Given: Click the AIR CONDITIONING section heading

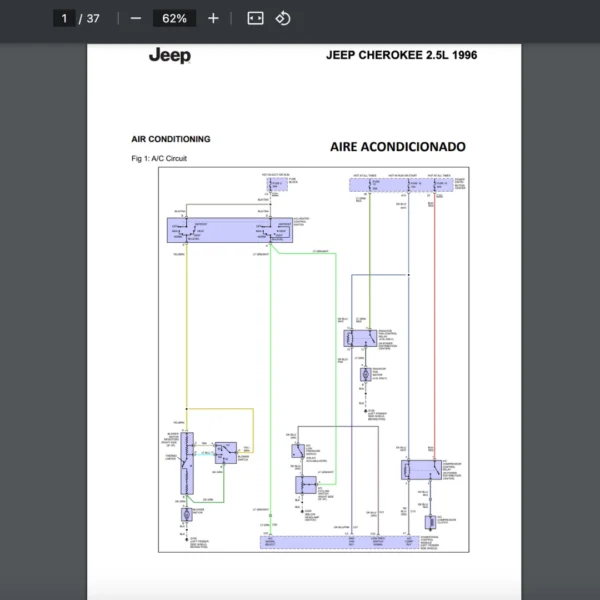Looking at the screenshot, I should click(x=171, y=139).
